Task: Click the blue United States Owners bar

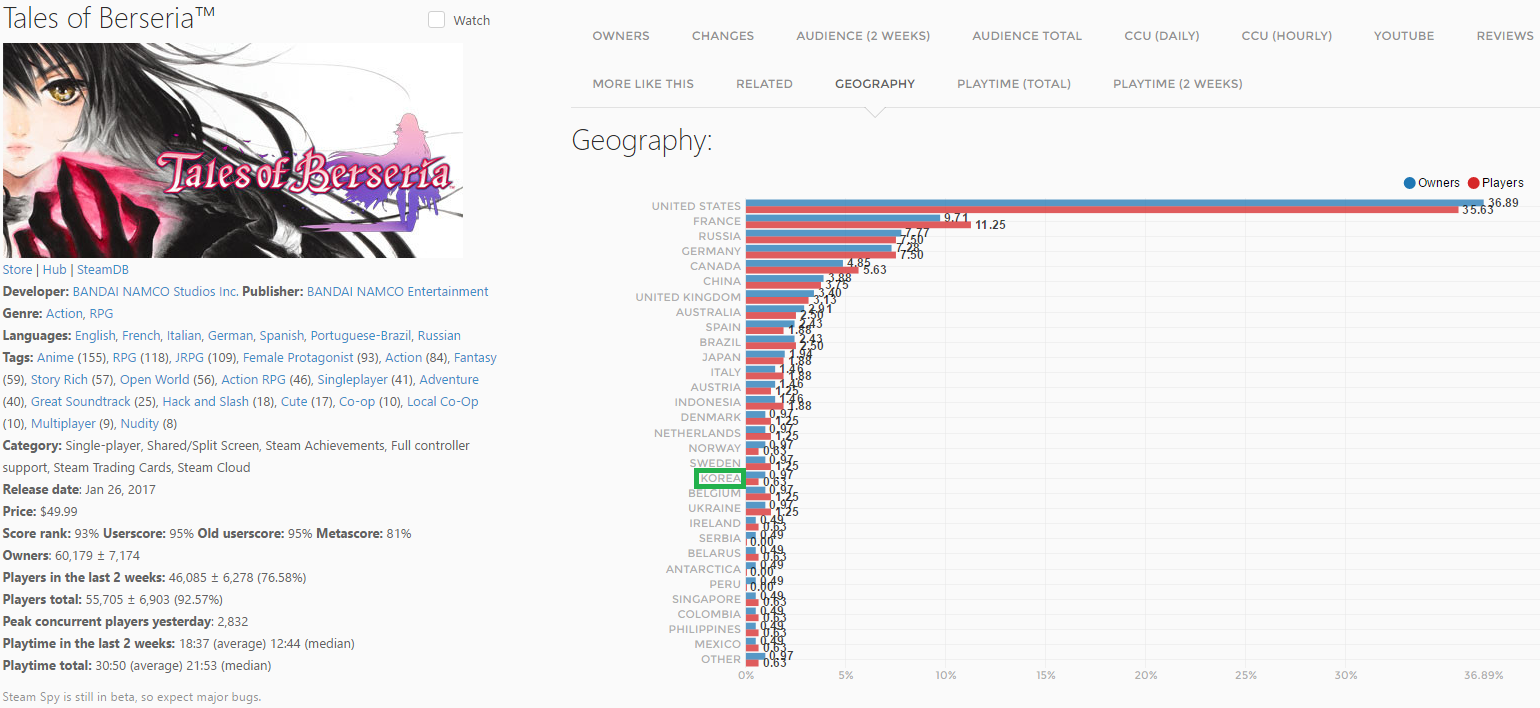Action: click(x=1115, y=203)
